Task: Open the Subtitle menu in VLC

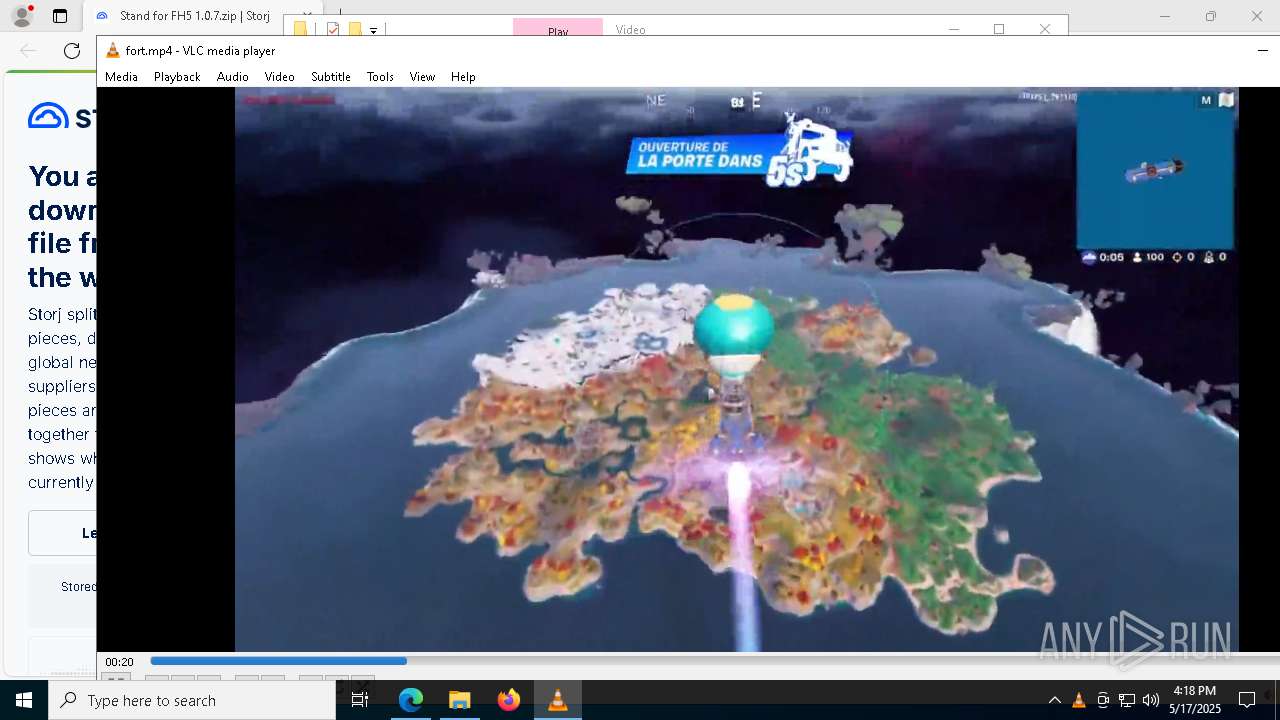Action: [x=330, y=77]
